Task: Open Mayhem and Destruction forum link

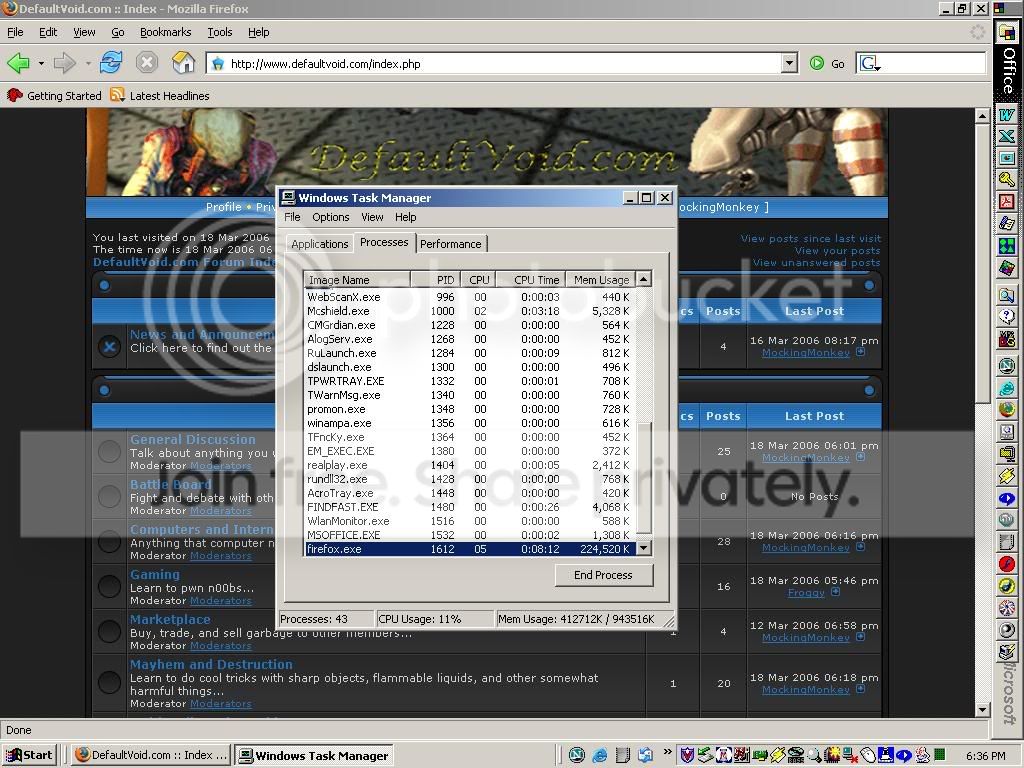Action: pos(211,664)
